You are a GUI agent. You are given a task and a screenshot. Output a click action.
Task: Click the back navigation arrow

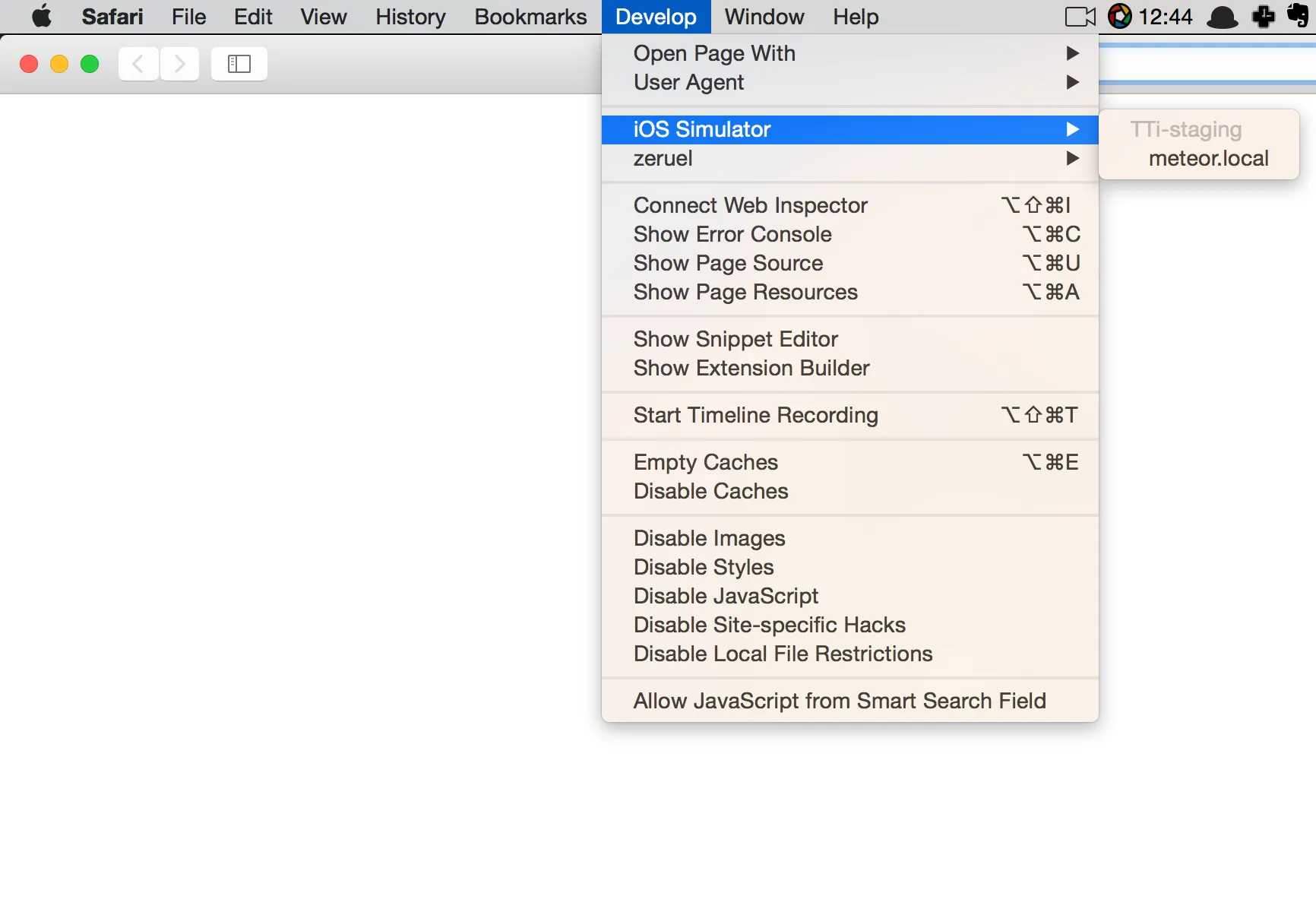pos(138,64)
